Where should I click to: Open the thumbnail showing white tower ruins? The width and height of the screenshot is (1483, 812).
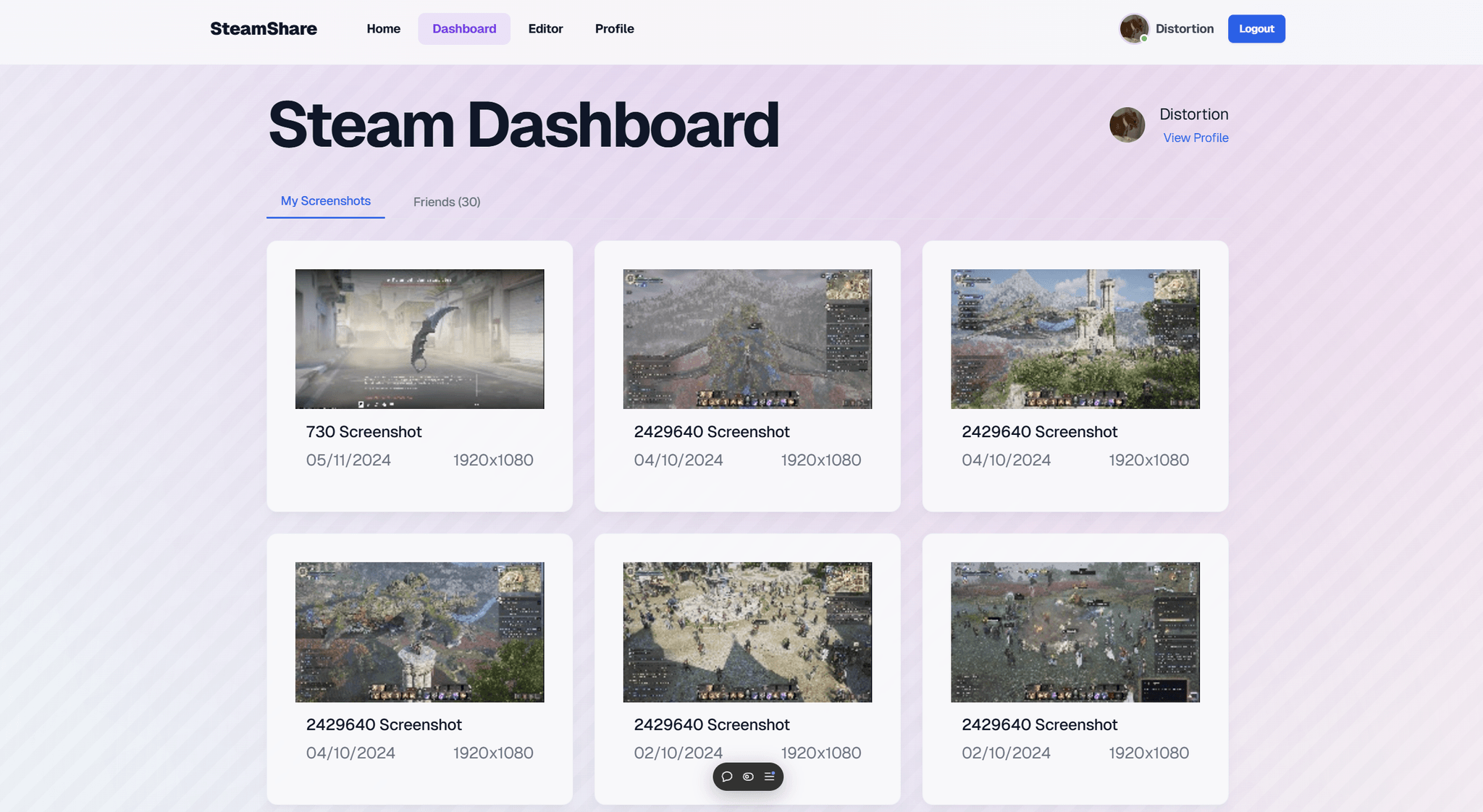click(x=1075, y=339)
